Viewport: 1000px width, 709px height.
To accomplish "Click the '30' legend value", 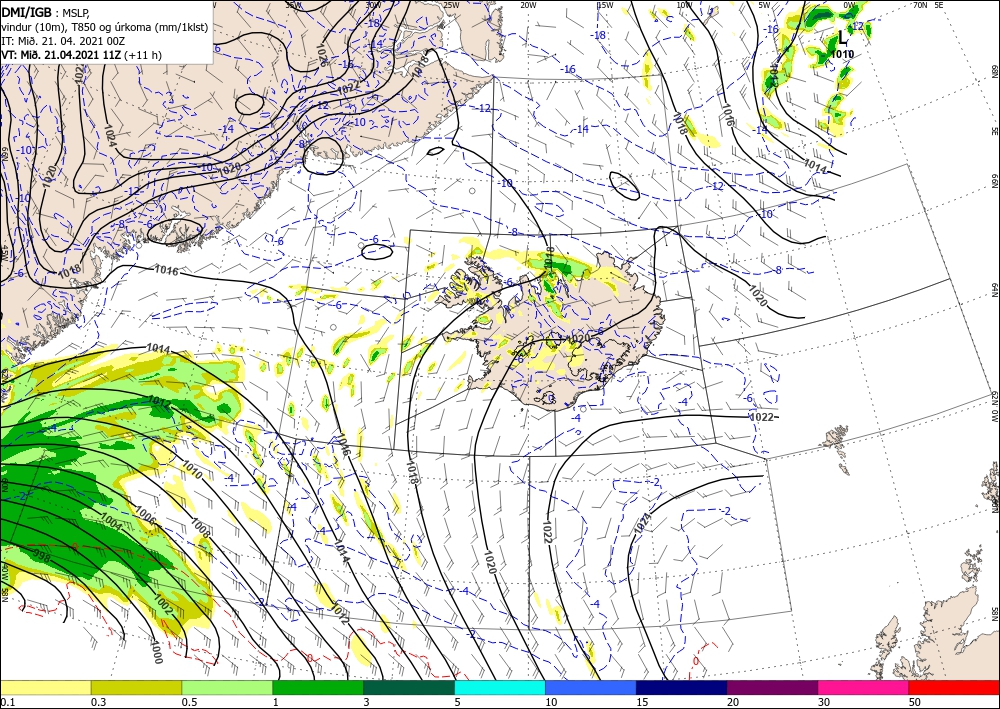I will [825, 702].
